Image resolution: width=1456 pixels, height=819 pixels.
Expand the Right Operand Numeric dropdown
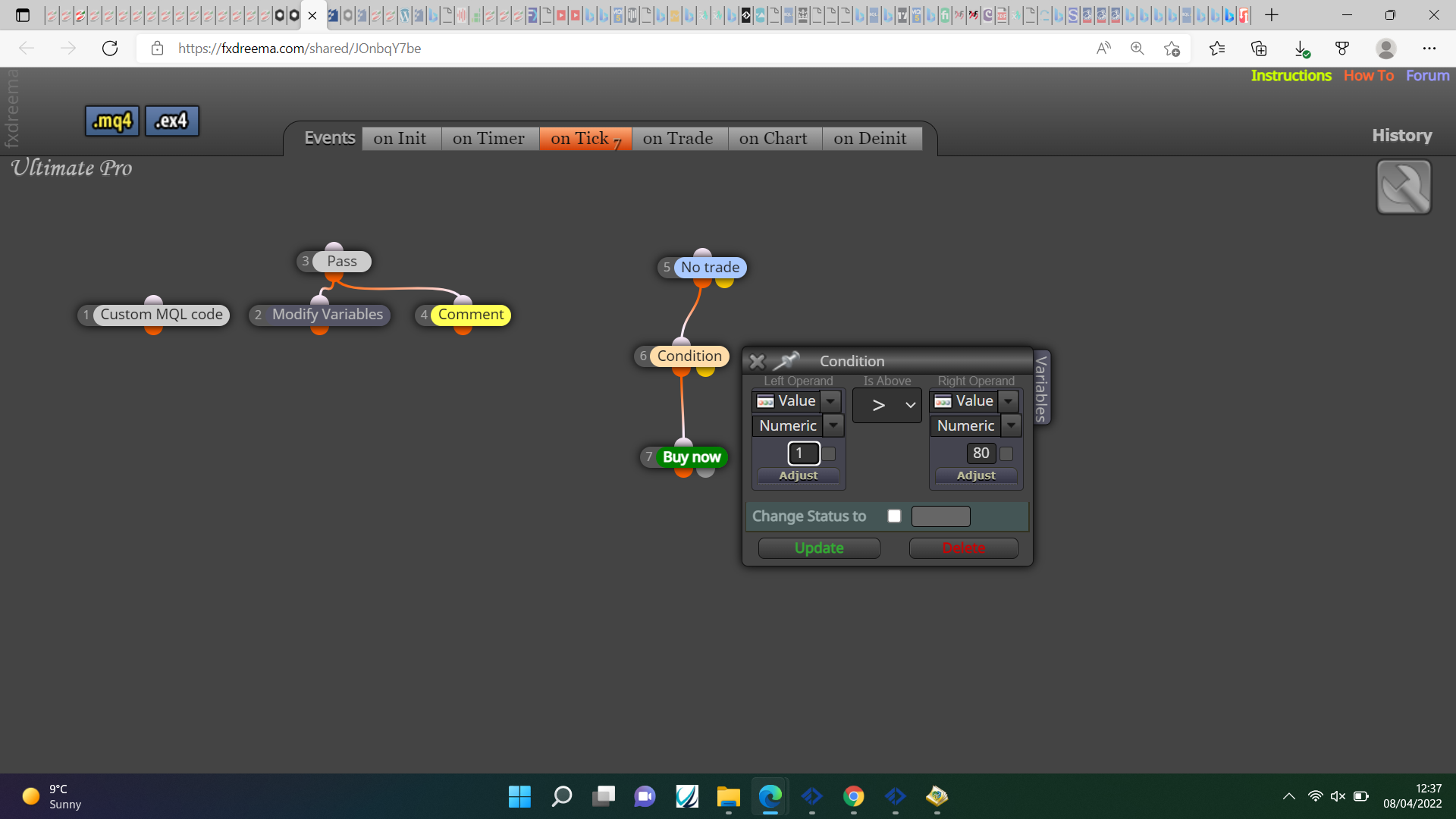click(x=1012, y=425)
